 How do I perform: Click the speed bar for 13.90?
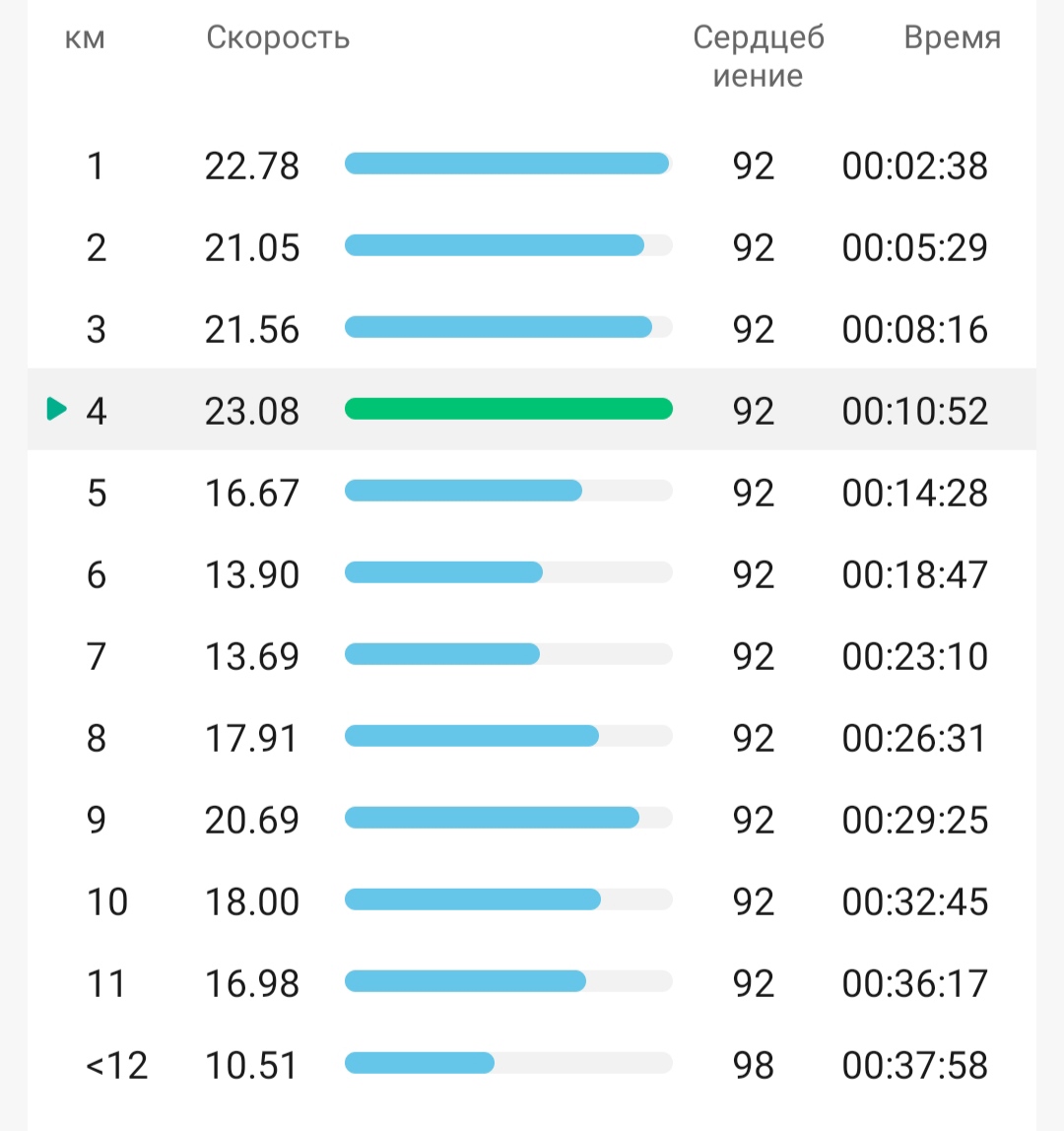point(508,572)
